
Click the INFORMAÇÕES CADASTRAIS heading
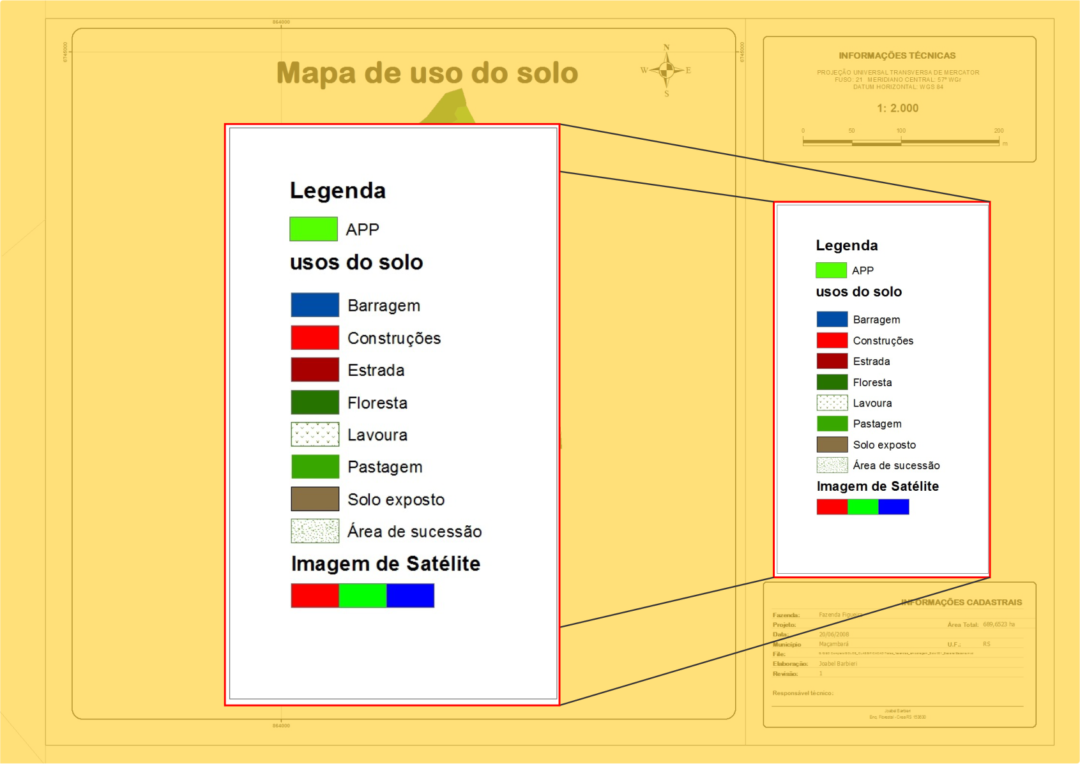[960, 601]
